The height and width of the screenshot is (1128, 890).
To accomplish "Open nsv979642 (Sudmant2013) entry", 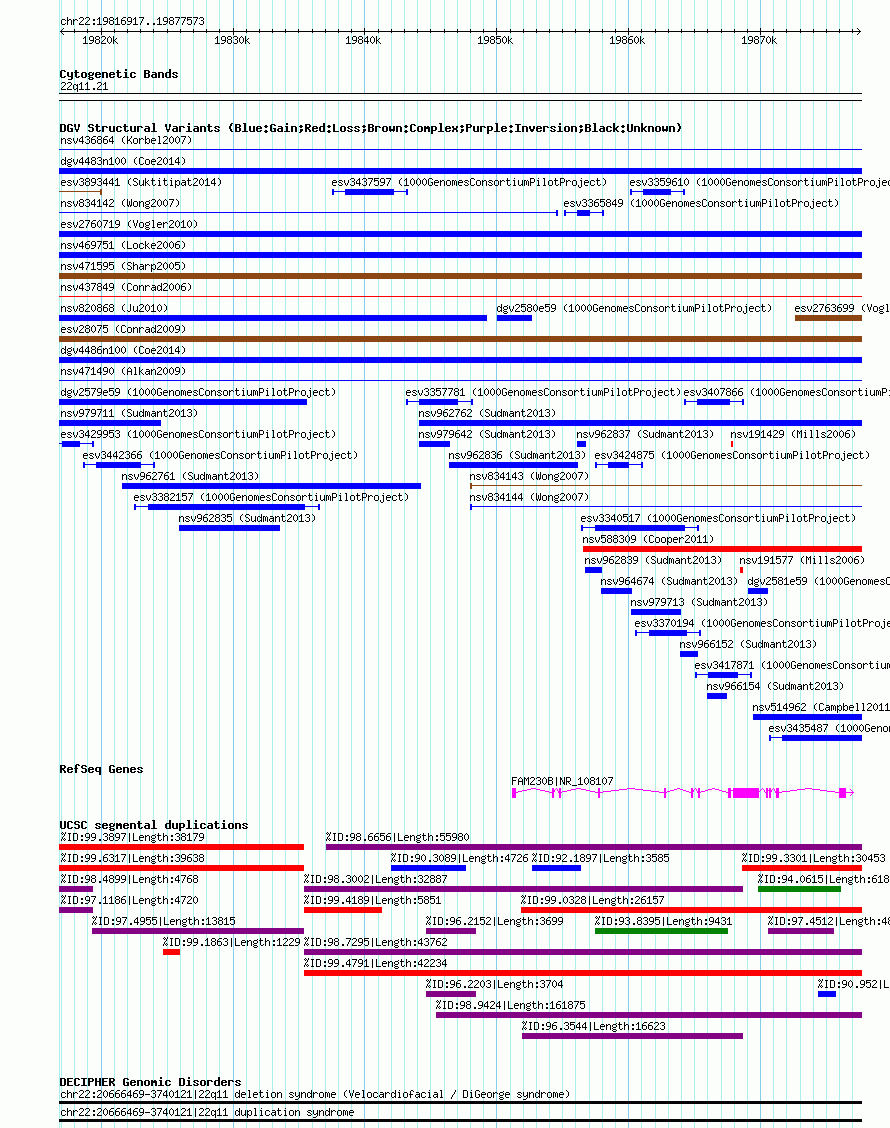I will 487,434.
